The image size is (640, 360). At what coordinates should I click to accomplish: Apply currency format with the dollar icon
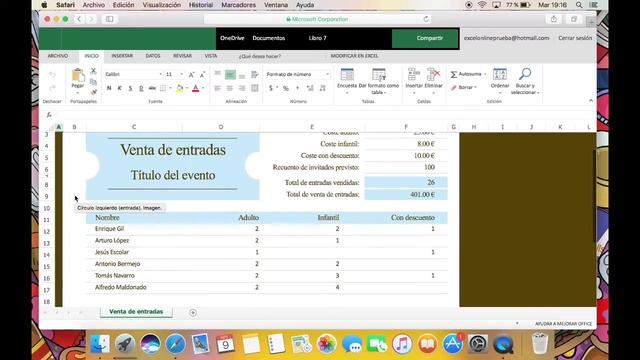pyautogui.click(x=271, y=88)
